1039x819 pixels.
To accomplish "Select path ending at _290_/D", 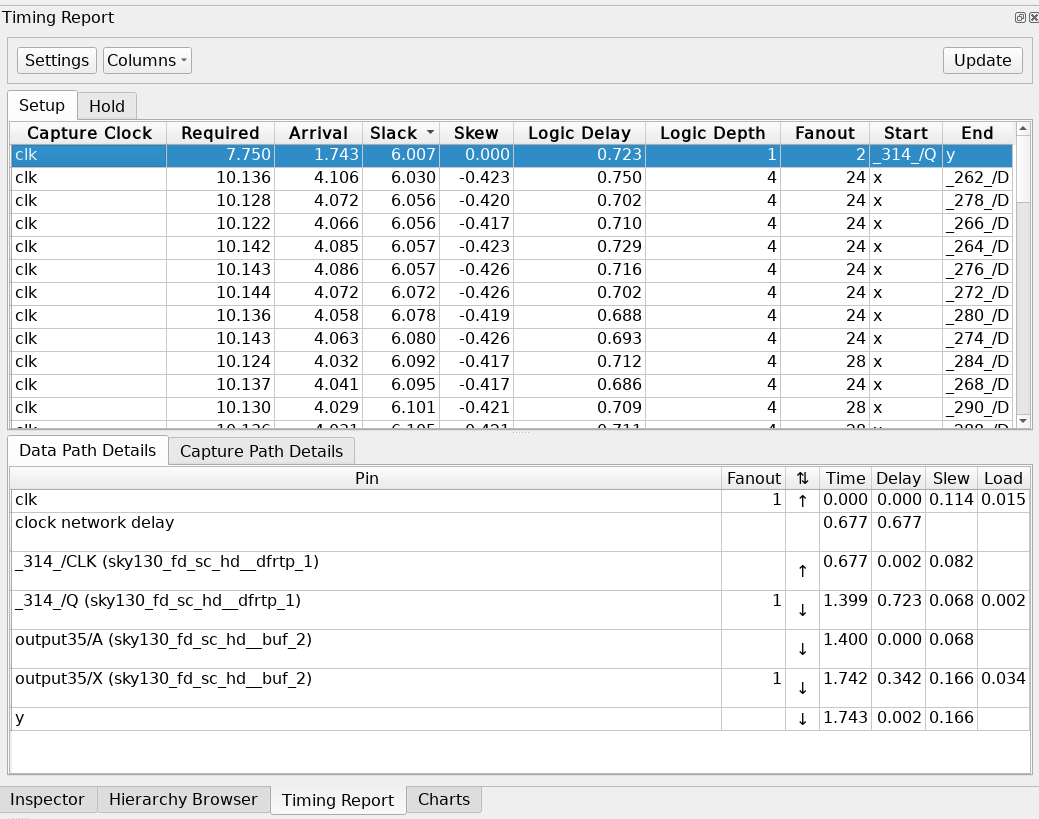I will coord(512,408).
